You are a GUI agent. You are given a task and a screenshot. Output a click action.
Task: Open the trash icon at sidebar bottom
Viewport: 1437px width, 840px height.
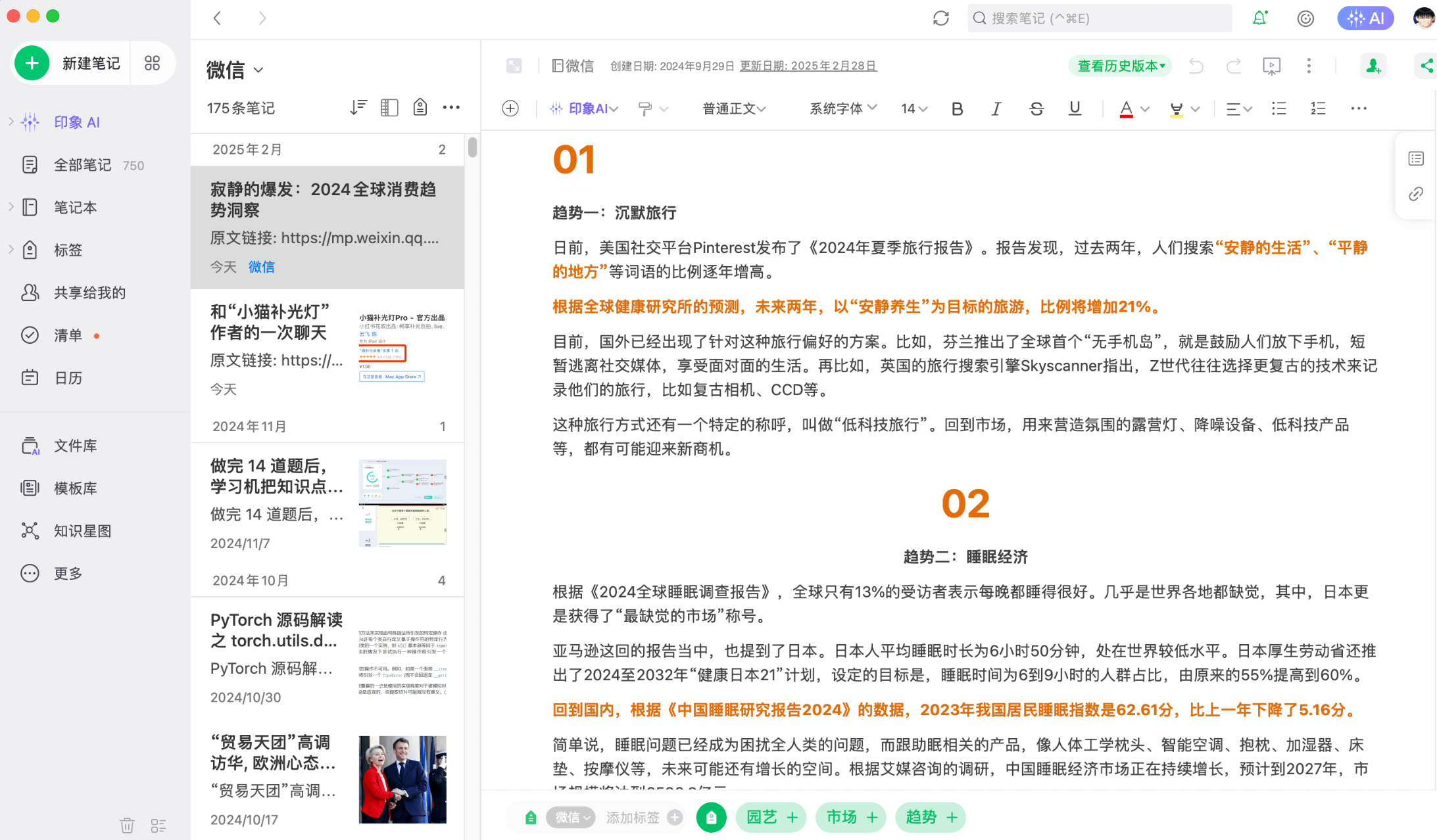127,825
